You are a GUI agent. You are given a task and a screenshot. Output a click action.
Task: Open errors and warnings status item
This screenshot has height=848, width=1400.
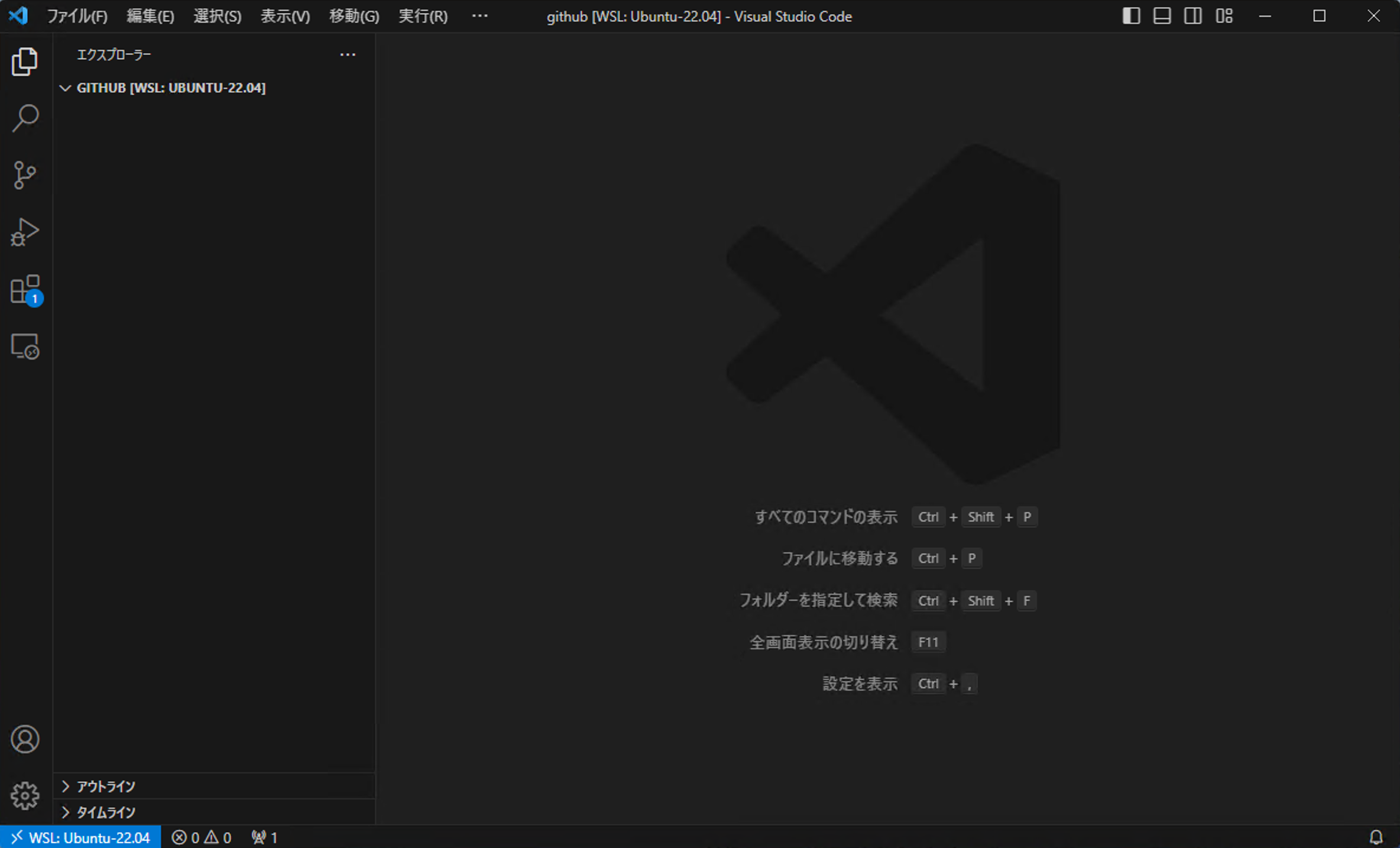(201, 837)
